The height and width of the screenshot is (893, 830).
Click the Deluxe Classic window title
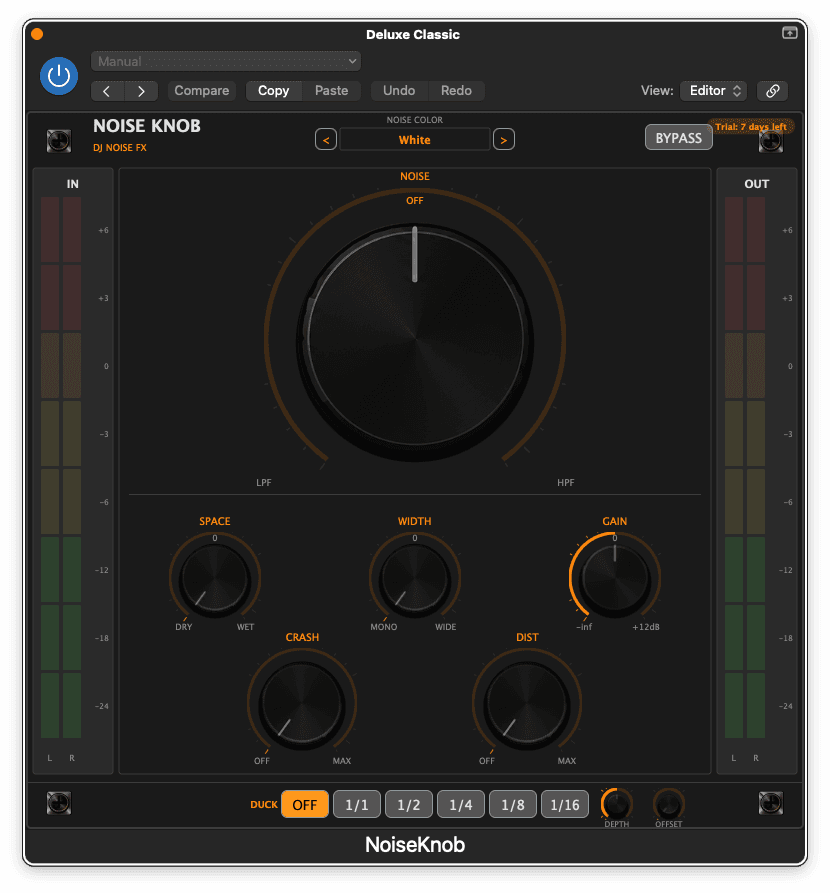(x=413, y=34)
